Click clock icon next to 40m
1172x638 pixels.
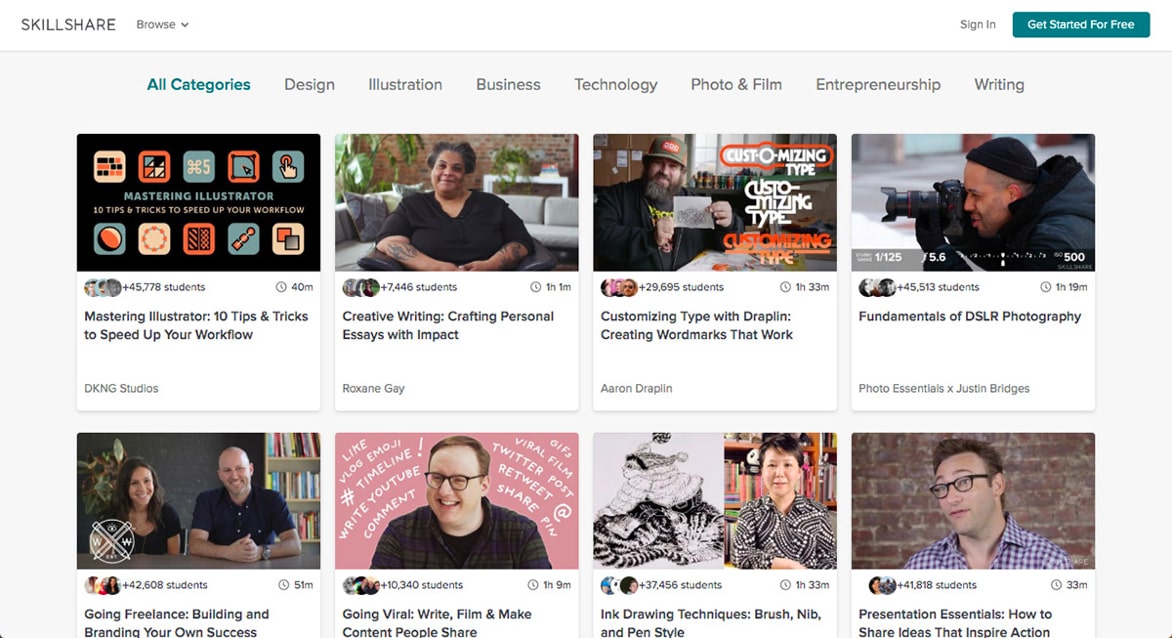click(281, 287)
